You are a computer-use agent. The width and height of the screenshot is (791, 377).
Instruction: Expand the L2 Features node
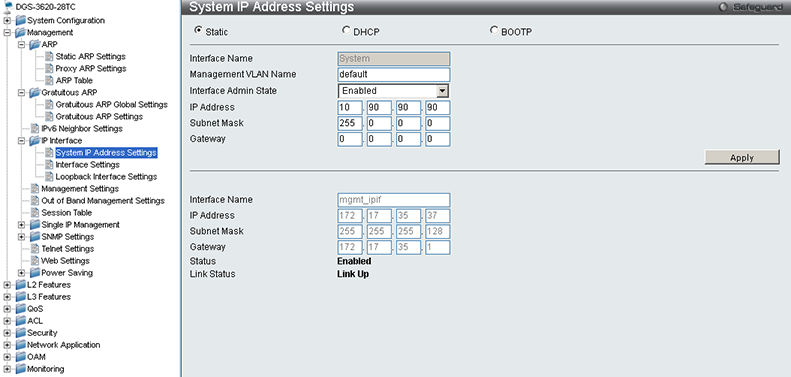click(x=7, y=285)
